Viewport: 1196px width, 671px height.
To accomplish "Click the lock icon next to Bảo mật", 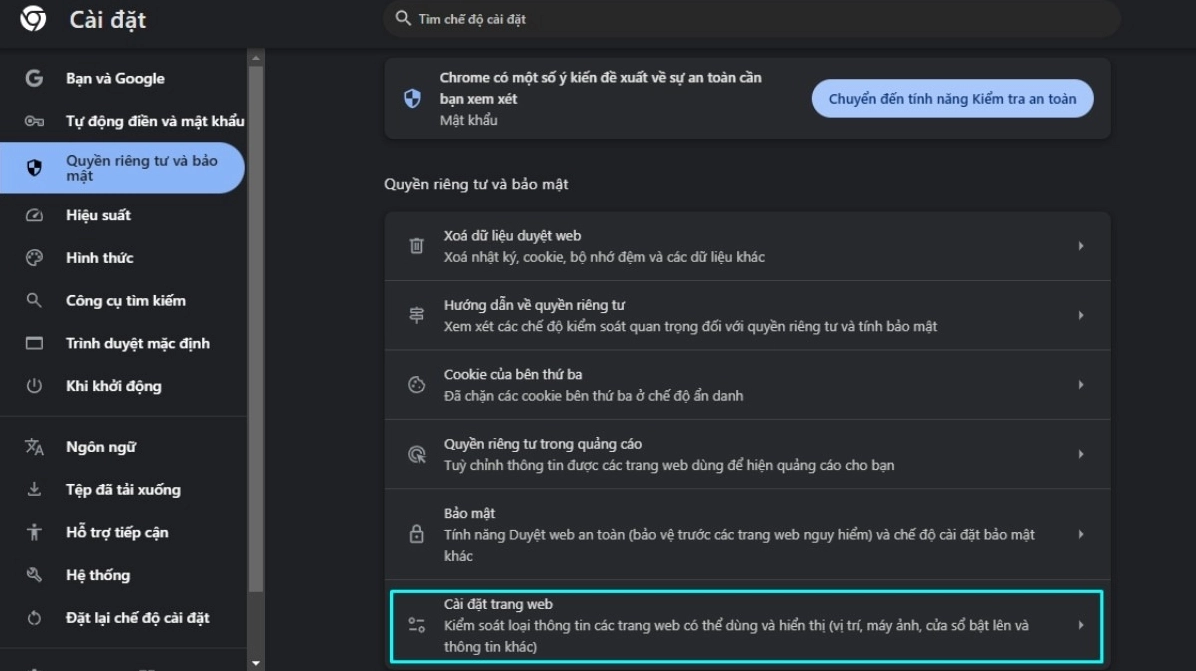I will point(416,532).
